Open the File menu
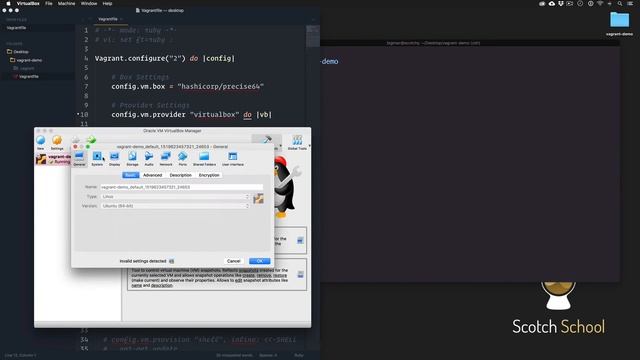Screen dimensions: 640x360 point(49,3)
